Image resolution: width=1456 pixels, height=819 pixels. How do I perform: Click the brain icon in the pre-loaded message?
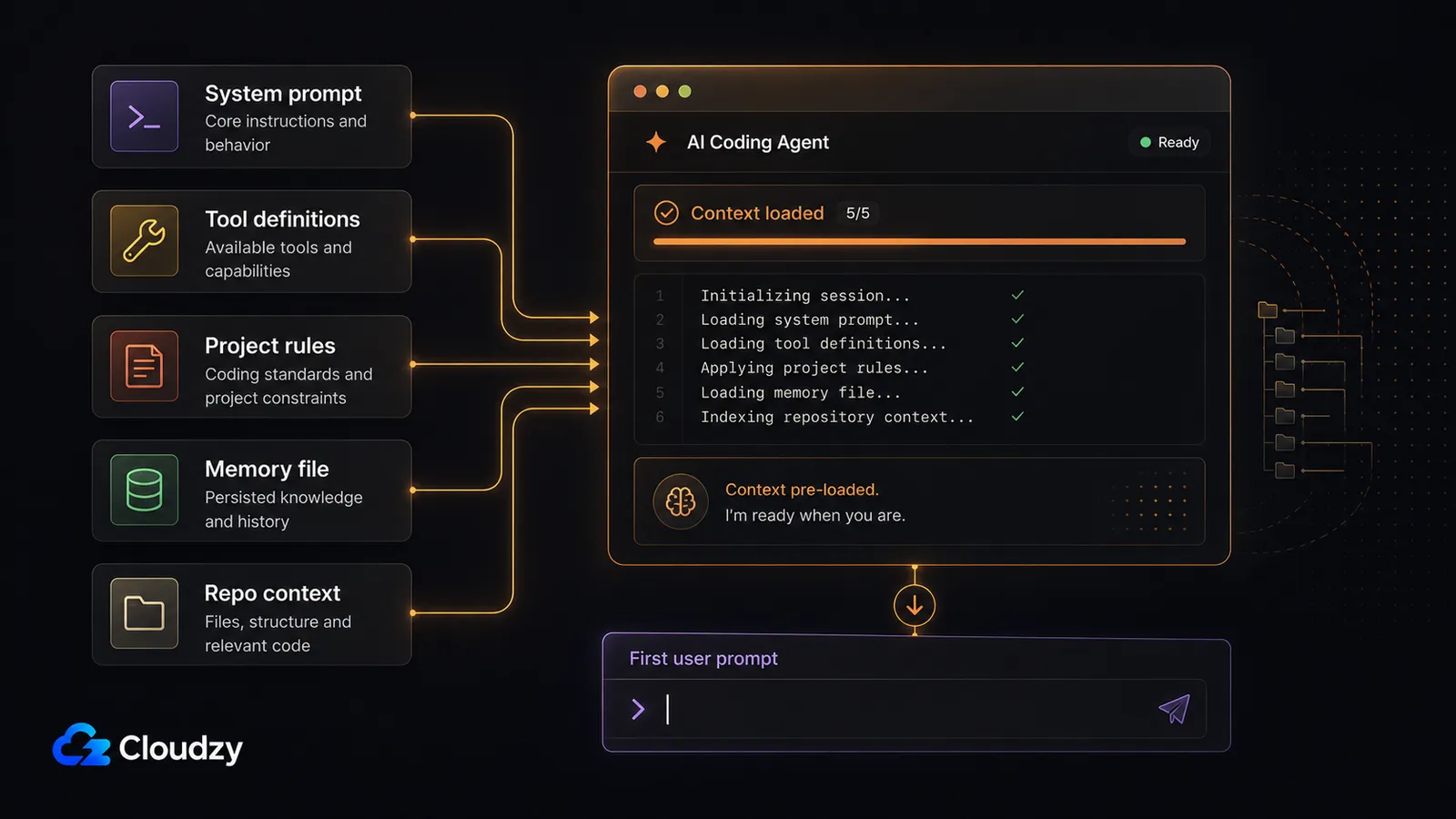pos(681,501)
